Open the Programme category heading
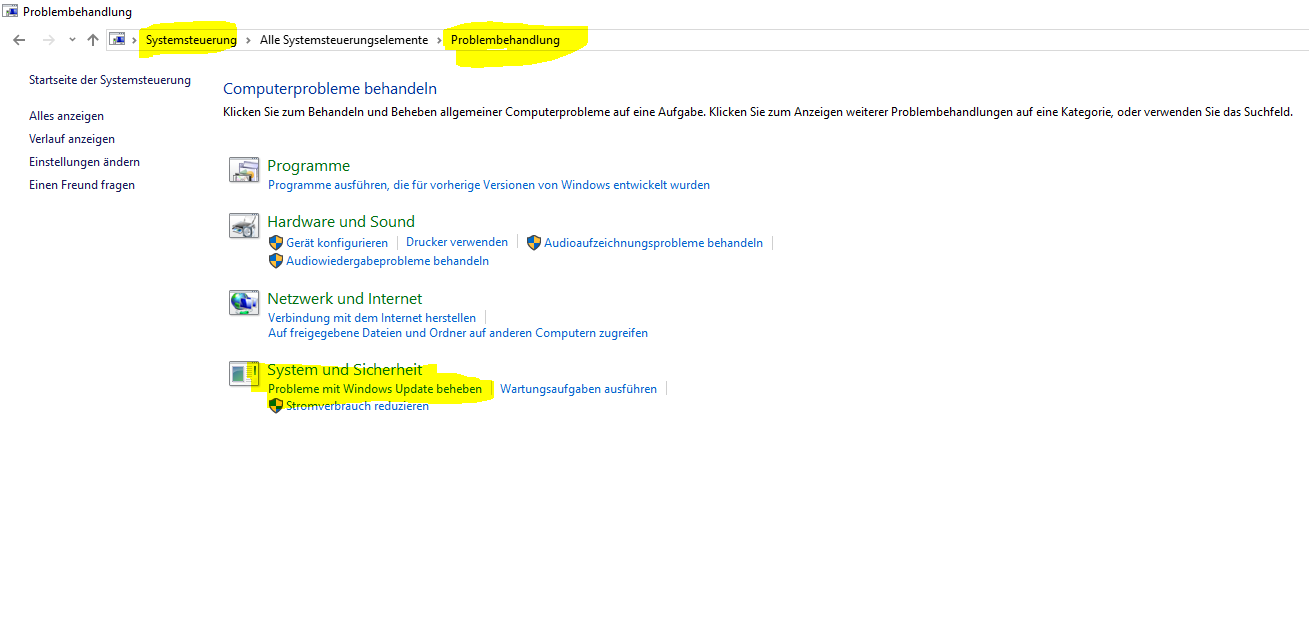The image size is (1309, 627). click(308, 166)
